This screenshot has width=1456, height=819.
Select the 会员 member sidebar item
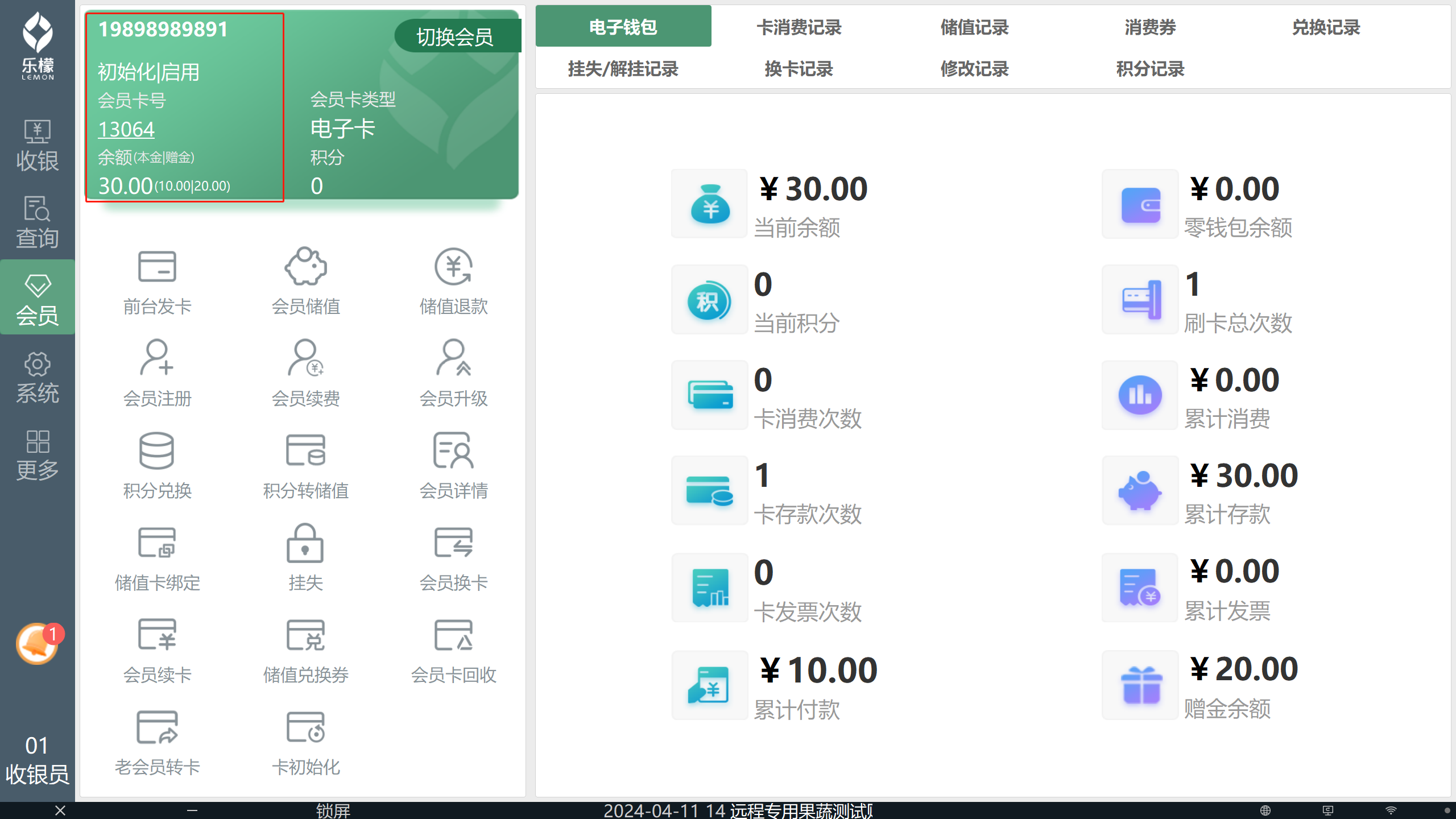[38, 297]
